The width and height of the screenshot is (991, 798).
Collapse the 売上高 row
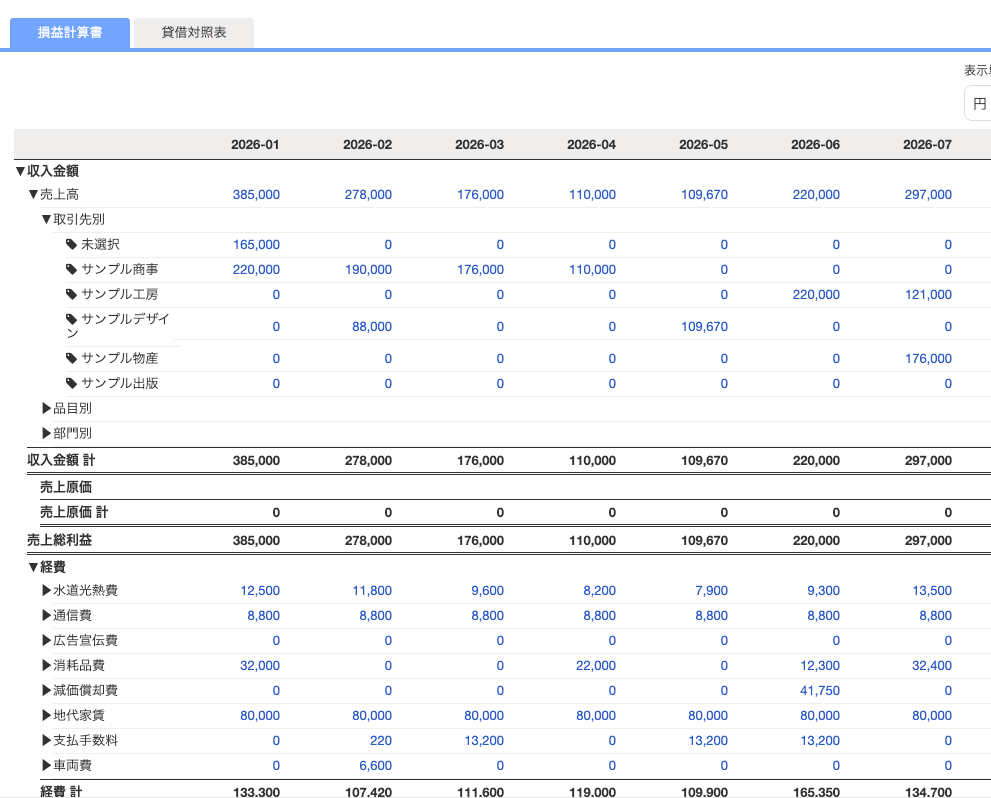[x=33, y=195]
